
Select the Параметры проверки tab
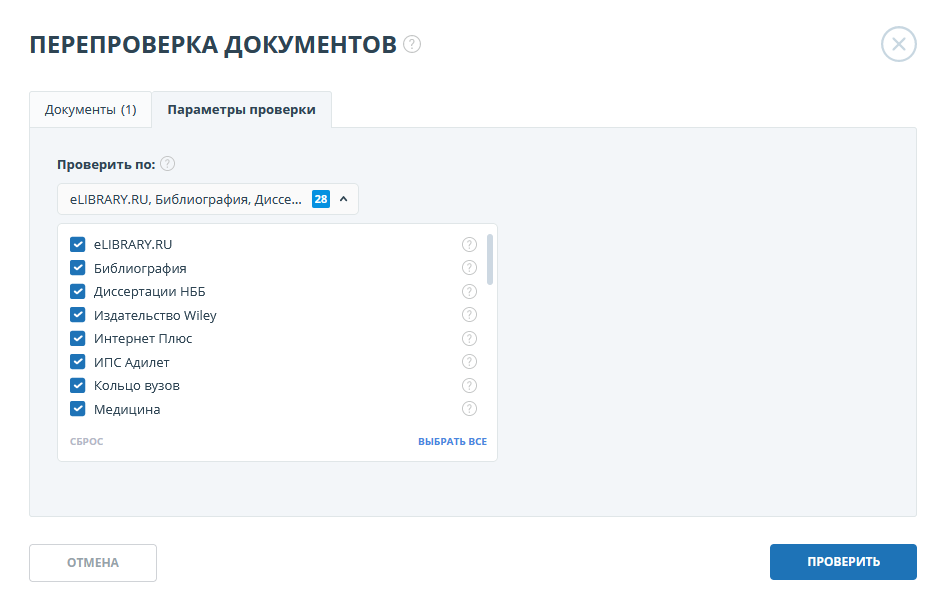(241, 110)
